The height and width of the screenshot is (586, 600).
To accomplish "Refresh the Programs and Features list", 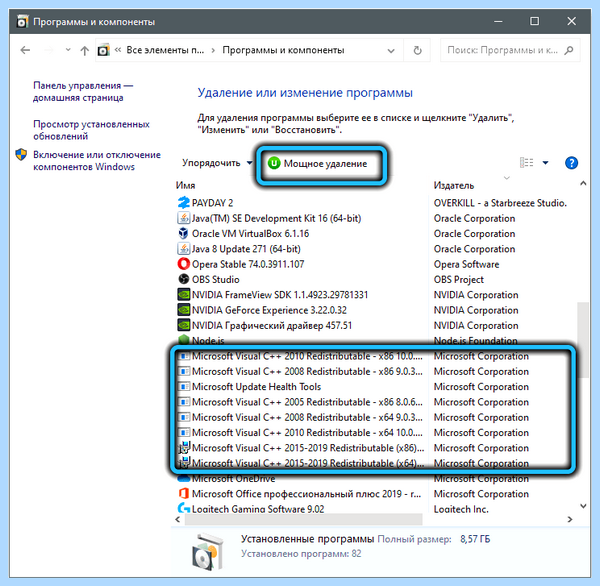I will (417, 50).
